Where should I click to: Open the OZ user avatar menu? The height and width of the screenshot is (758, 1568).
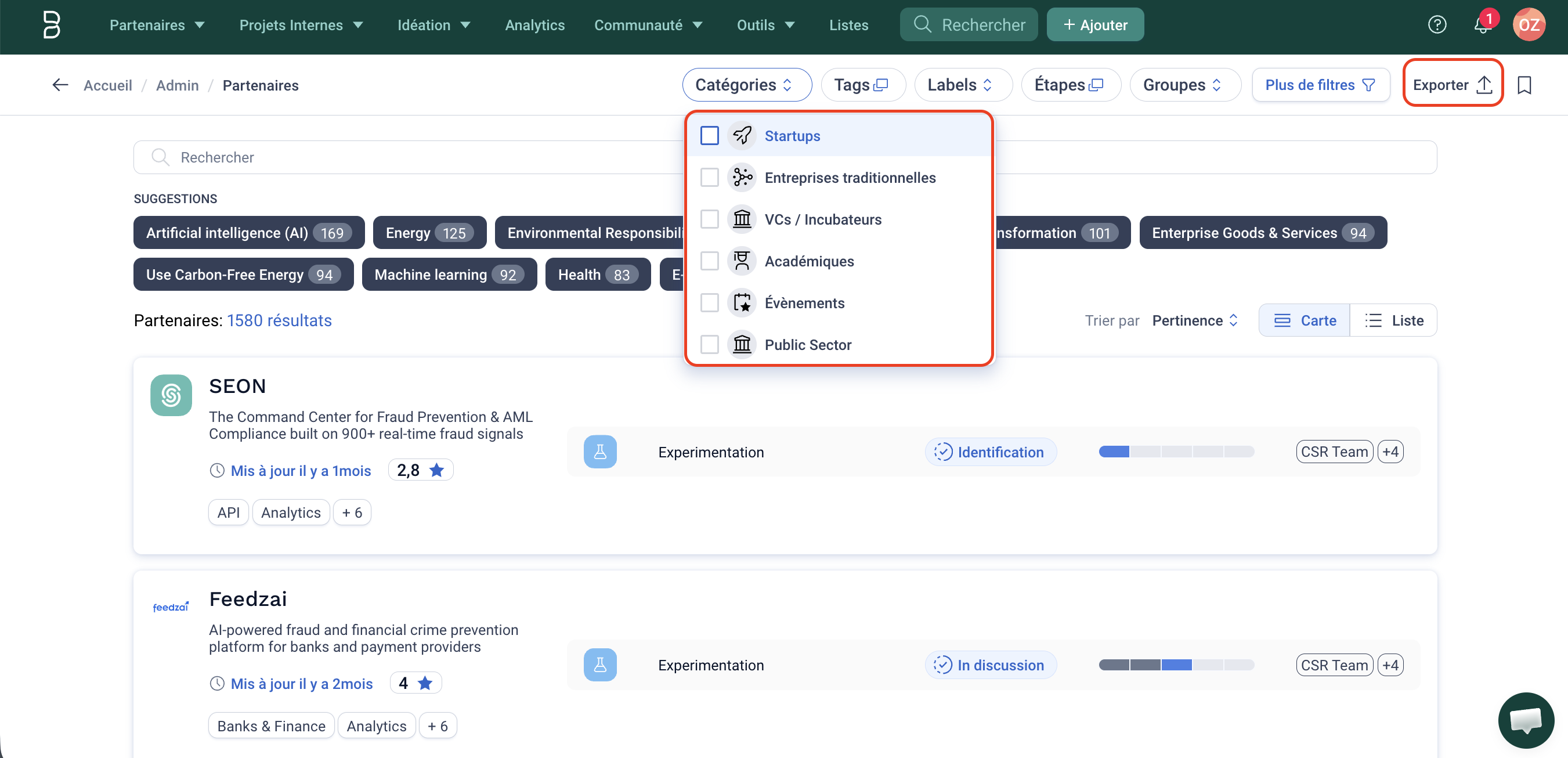coord(1529,25)
